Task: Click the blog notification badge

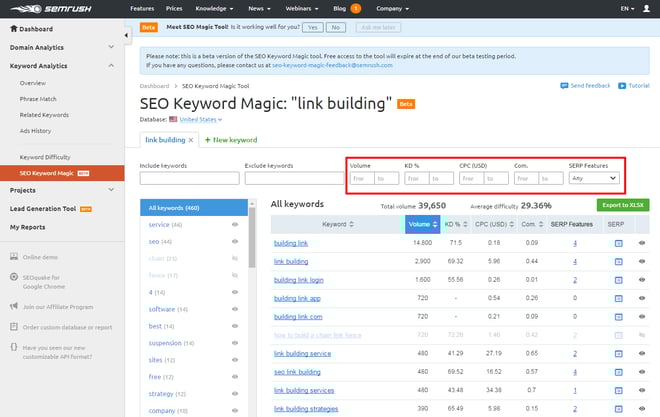Action: point(356,8)
